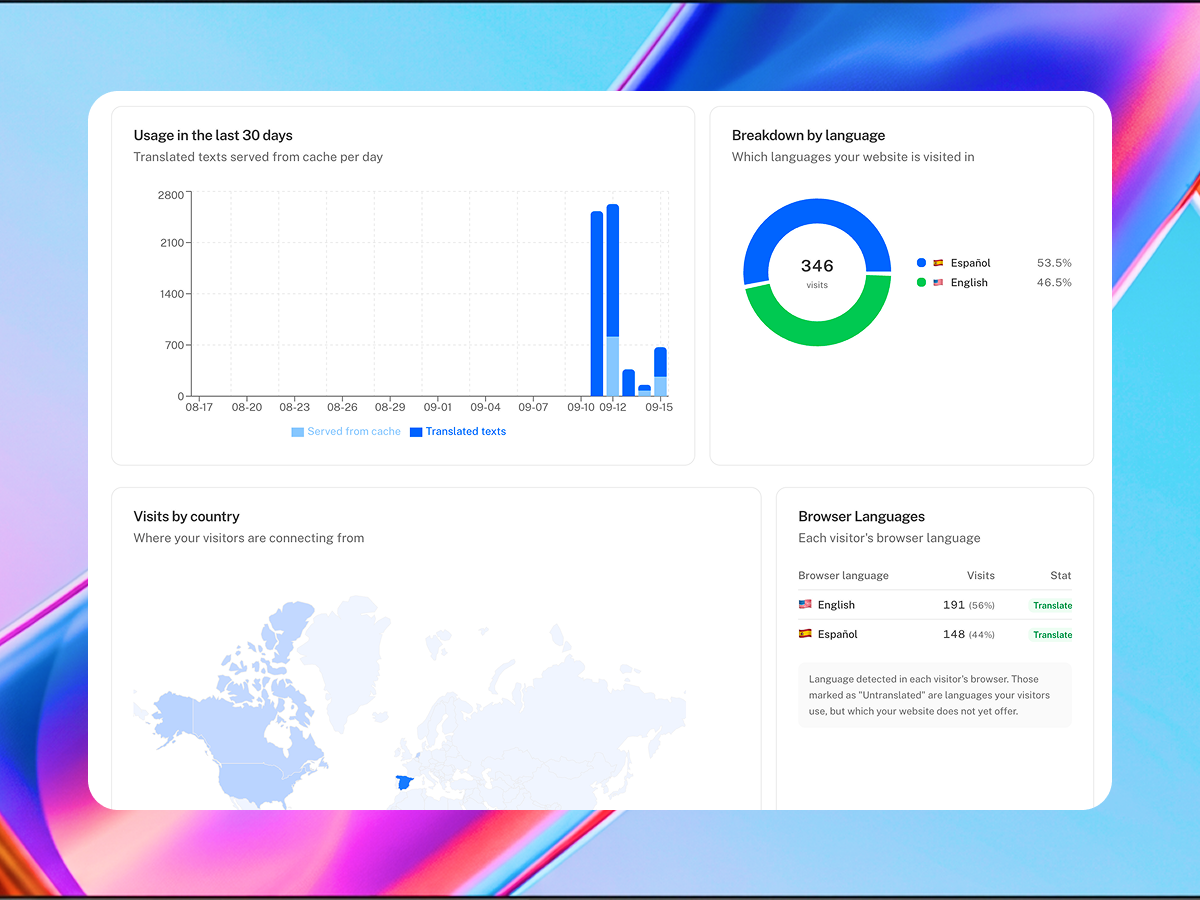The height and width of the screenshot is (900, 1200).
Task: Click the green dot beside English legend
Action: point(921,283)
